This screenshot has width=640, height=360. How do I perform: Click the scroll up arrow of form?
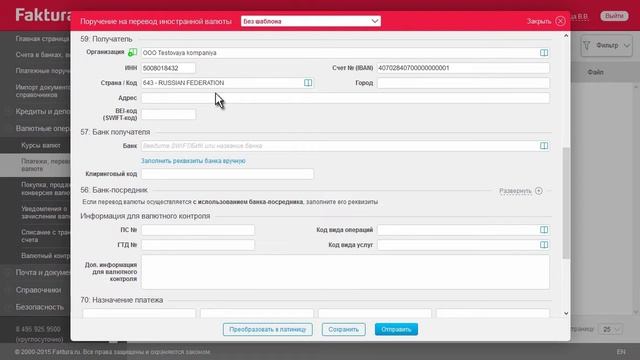(x=566, y=36)
